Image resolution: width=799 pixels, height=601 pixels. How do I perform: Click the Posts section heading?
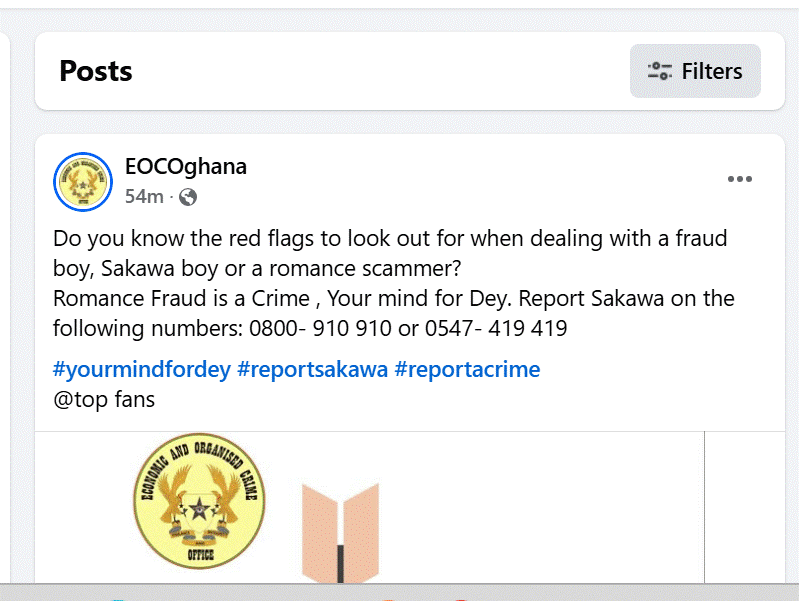(96, 71)
